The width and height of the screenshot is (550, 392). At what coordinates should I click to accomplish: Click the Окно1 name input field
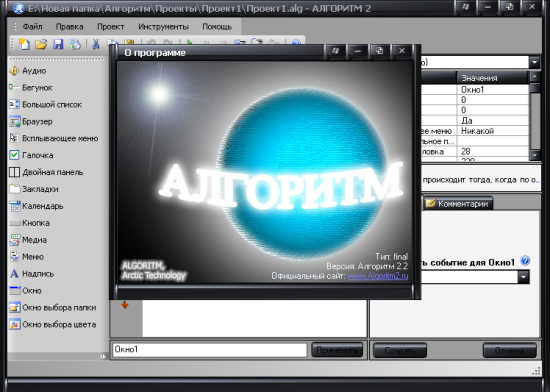[210, 350]
